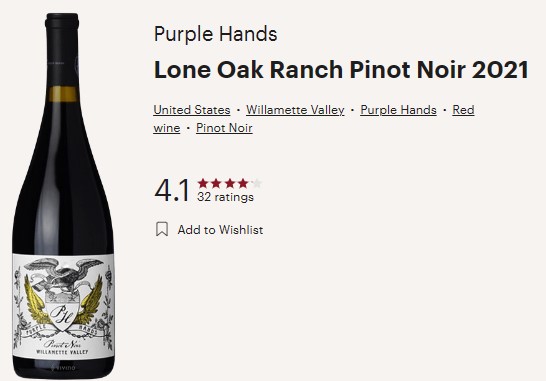Open the United States link
This screenshot has width=546, height=381.
[x=192, y=110]
